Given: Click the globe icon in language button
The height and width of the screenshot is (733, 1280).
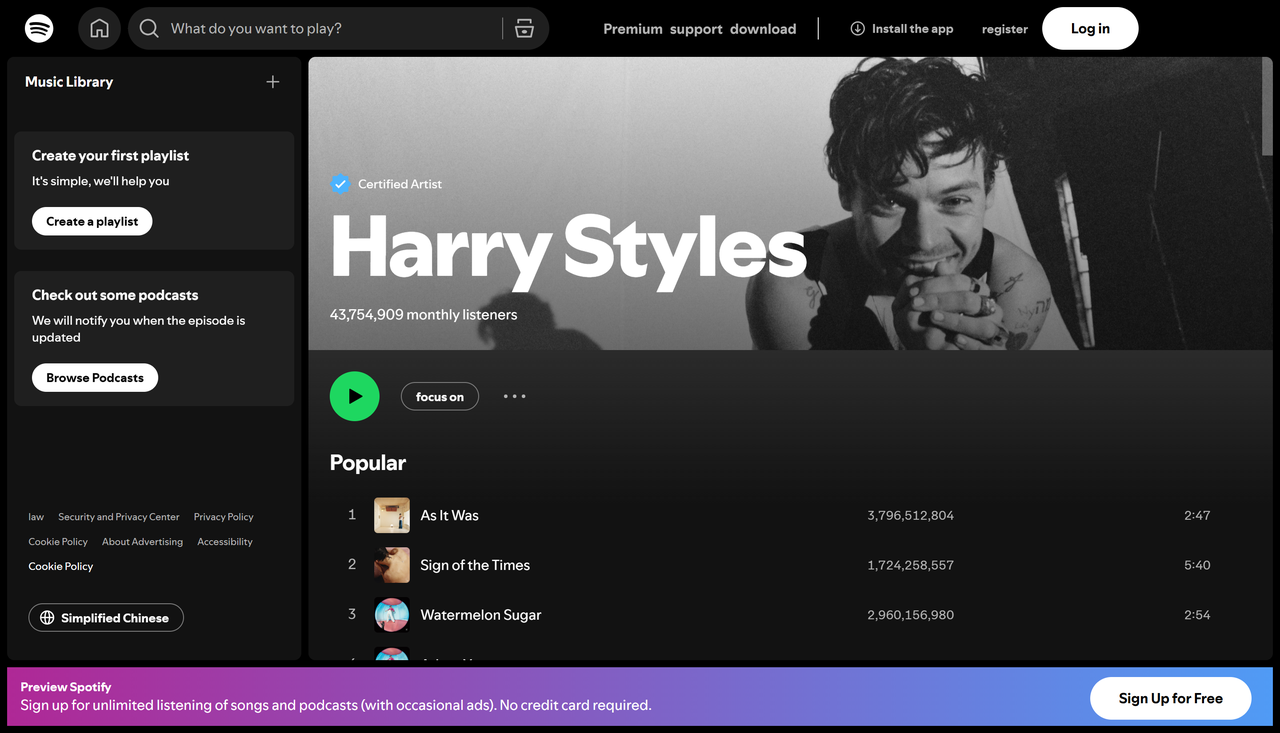Looking at the screenshot, I should (47, 618).
